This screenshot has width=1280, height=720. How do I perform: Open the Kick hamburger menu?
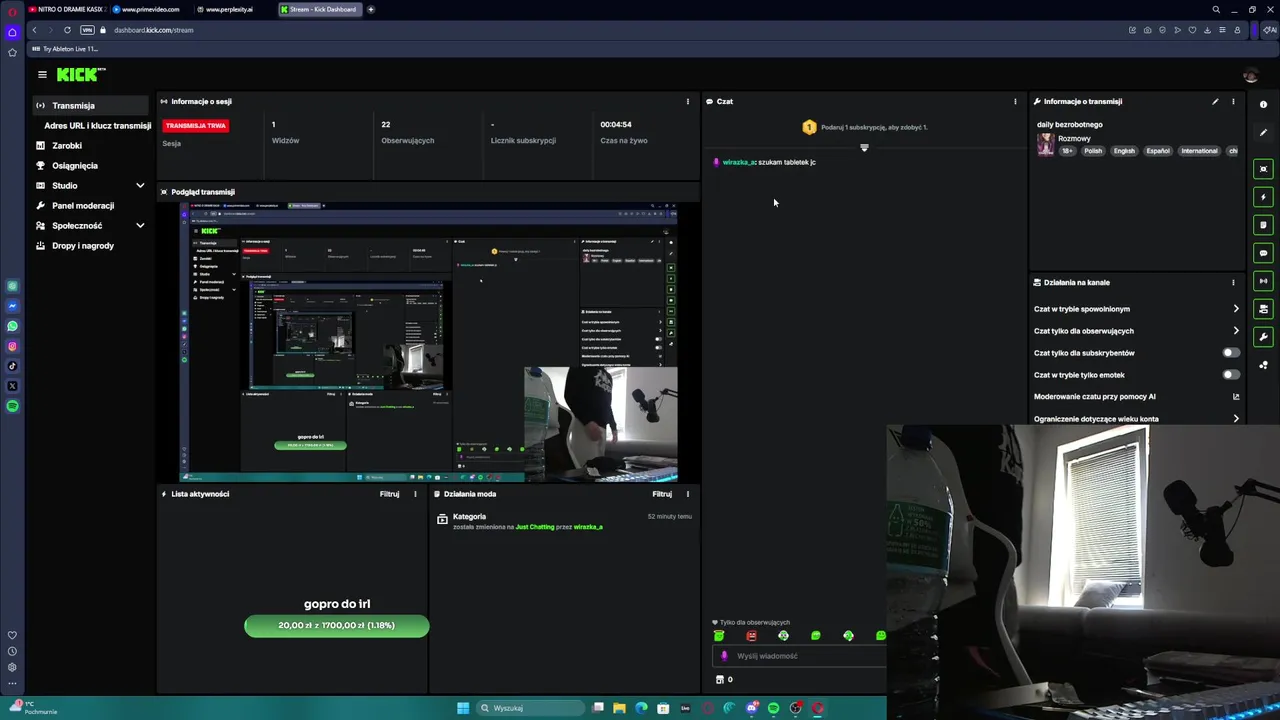[x=42, y=75]
